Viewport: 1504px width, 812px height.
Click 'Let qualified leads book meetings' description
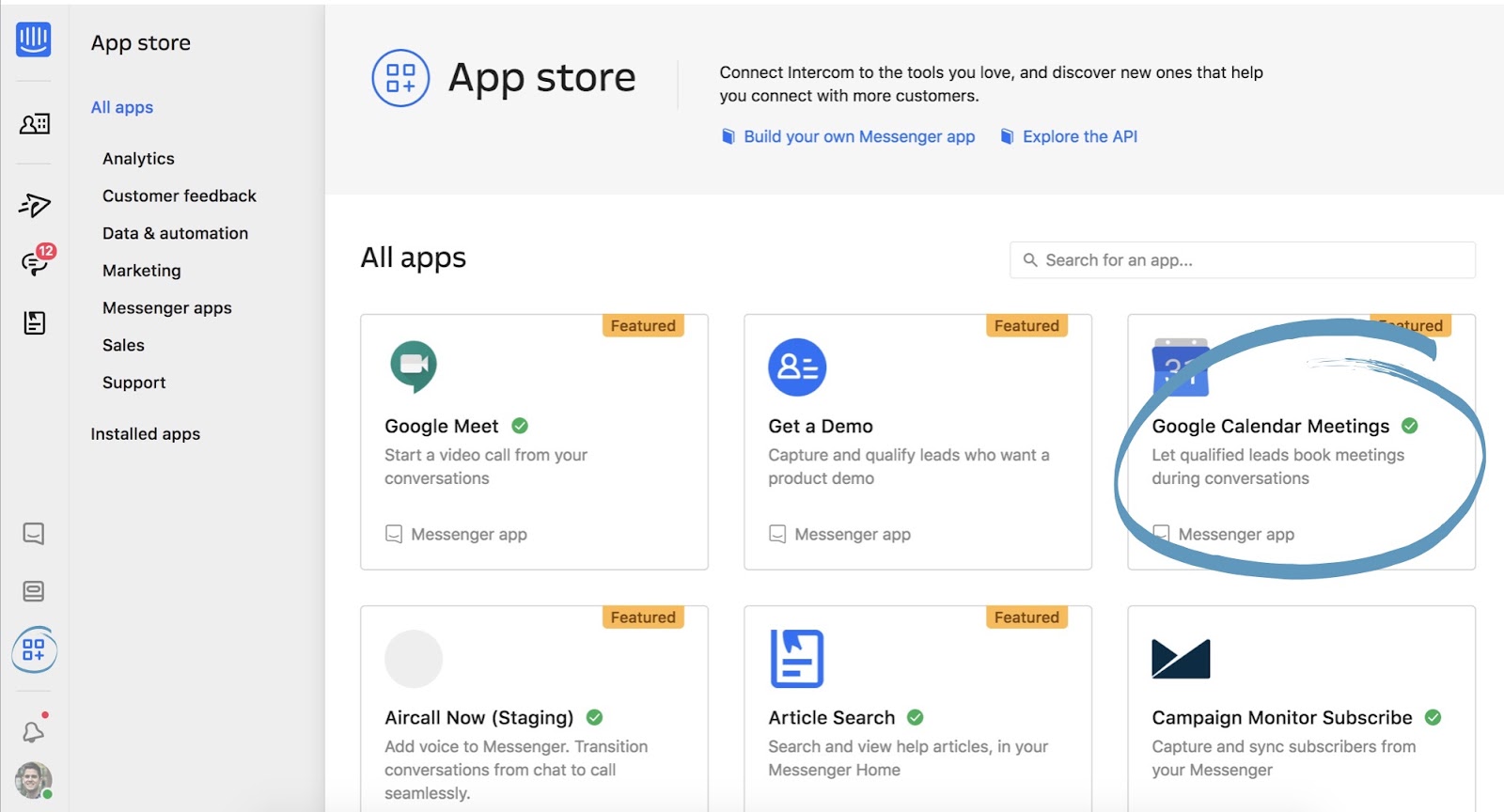point(1278,466)
